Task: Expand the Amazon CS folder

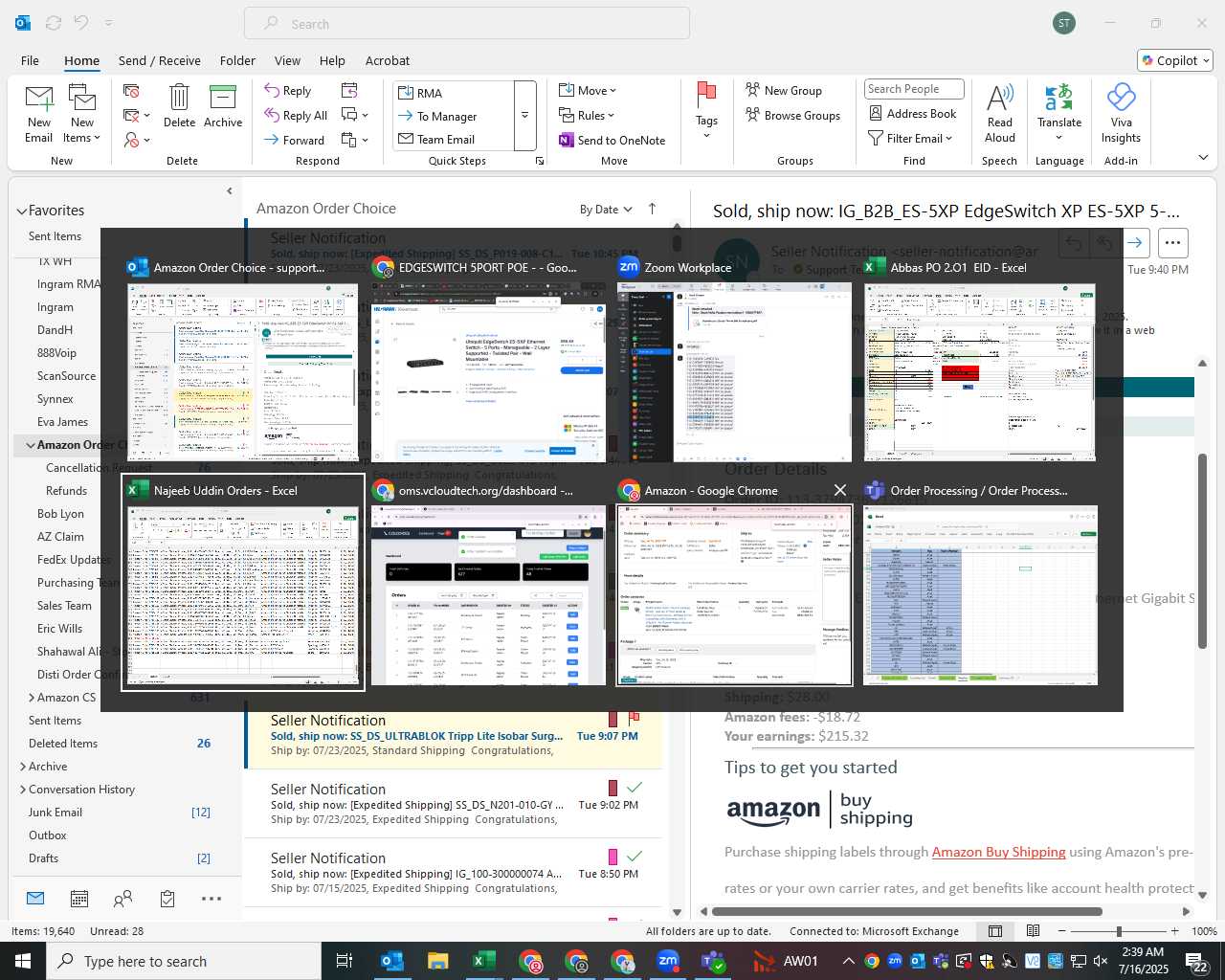Action: point(32,698)
